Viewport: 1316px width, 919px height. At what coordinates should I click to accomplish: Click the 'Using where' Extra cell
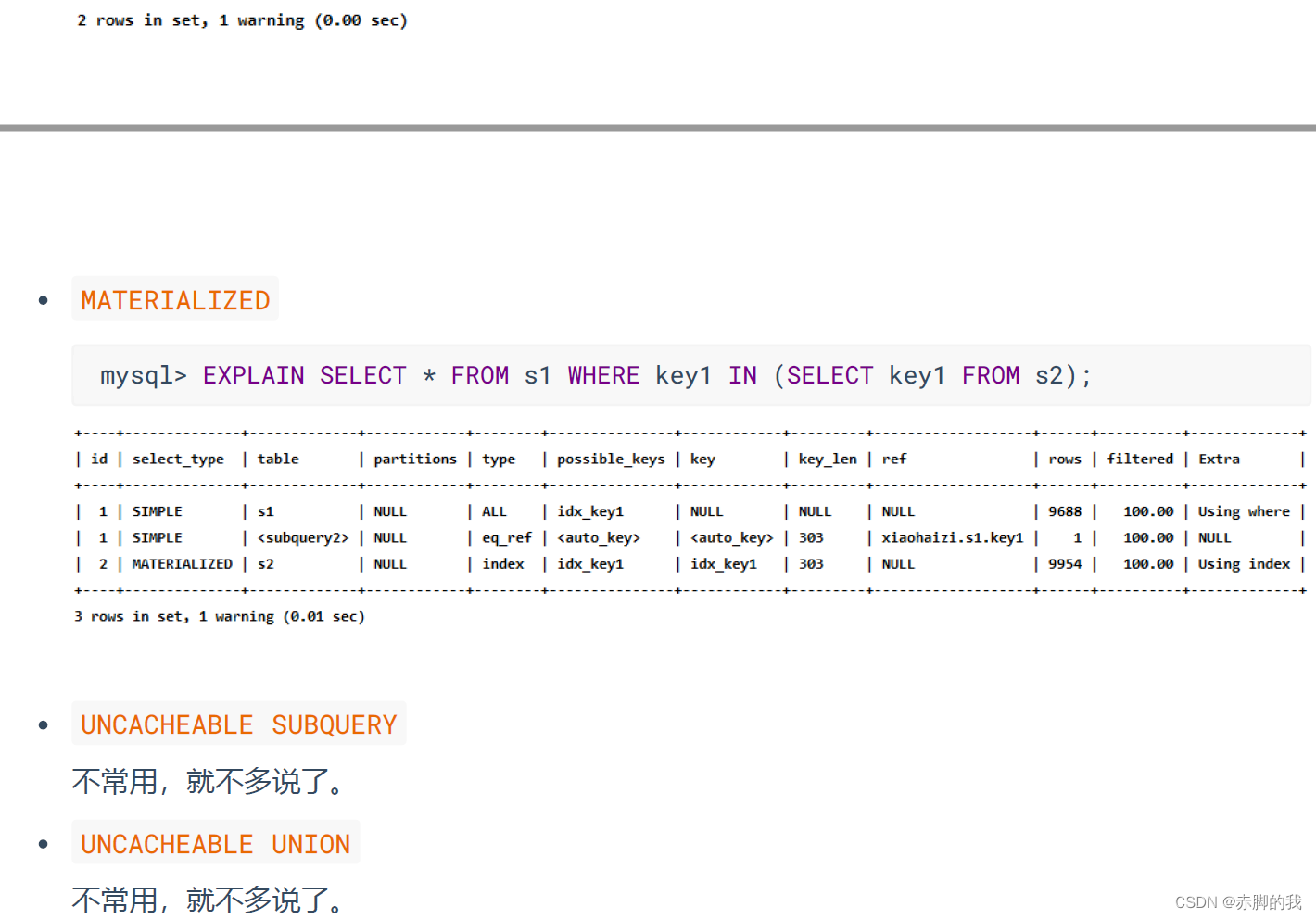(x=1244, y=511)
